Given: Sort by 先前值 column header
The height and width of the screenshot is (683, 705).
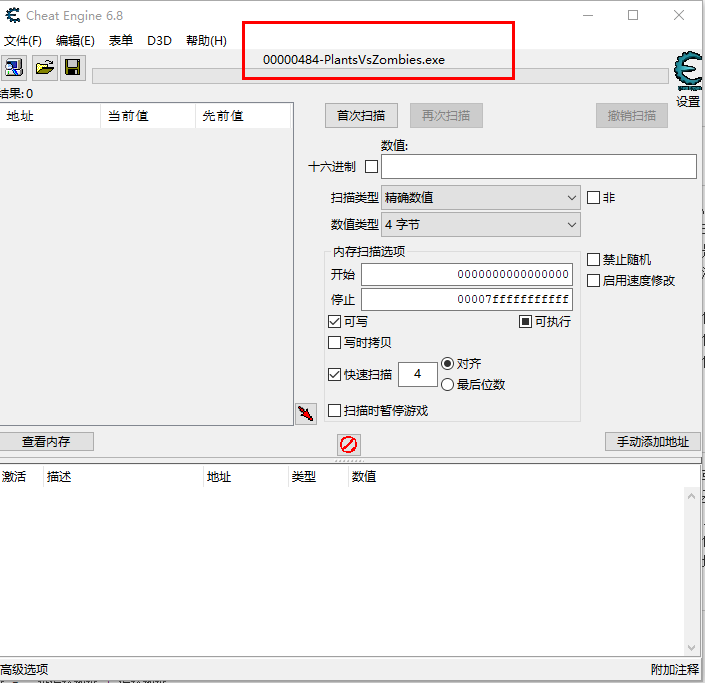Looking at the screenshot, I should pyautogui.click(x=243, y=116).
